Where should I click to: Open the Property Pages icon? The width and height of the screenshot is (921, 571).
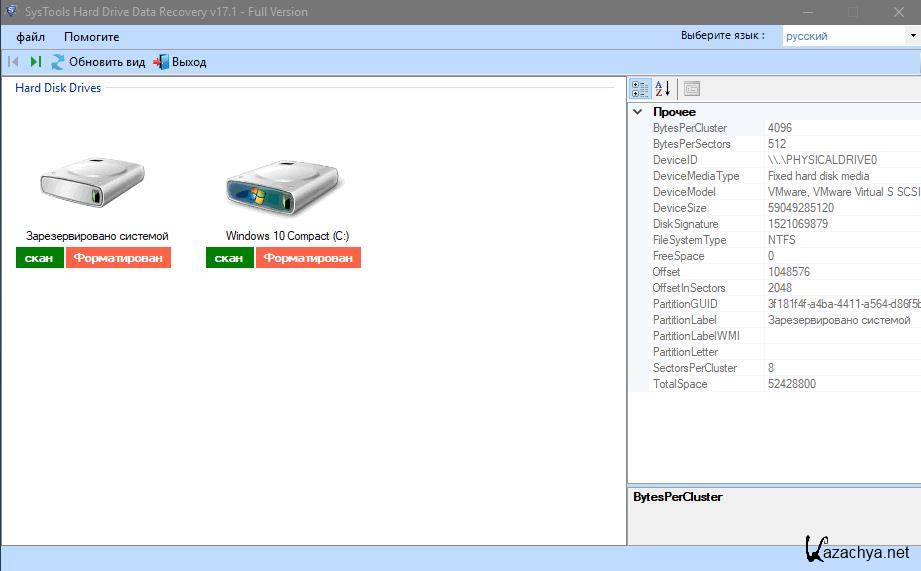[692, 89]
